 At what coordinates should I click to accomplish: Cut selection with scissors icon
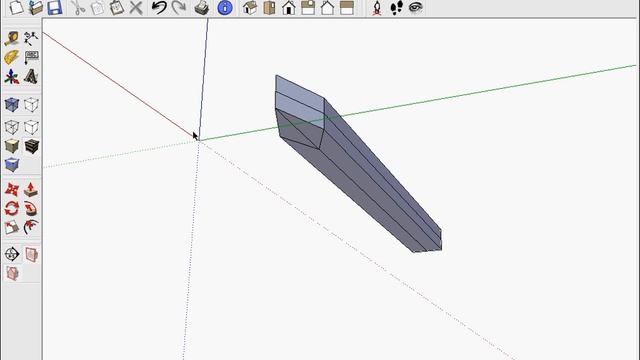click(x=78, y=7)
